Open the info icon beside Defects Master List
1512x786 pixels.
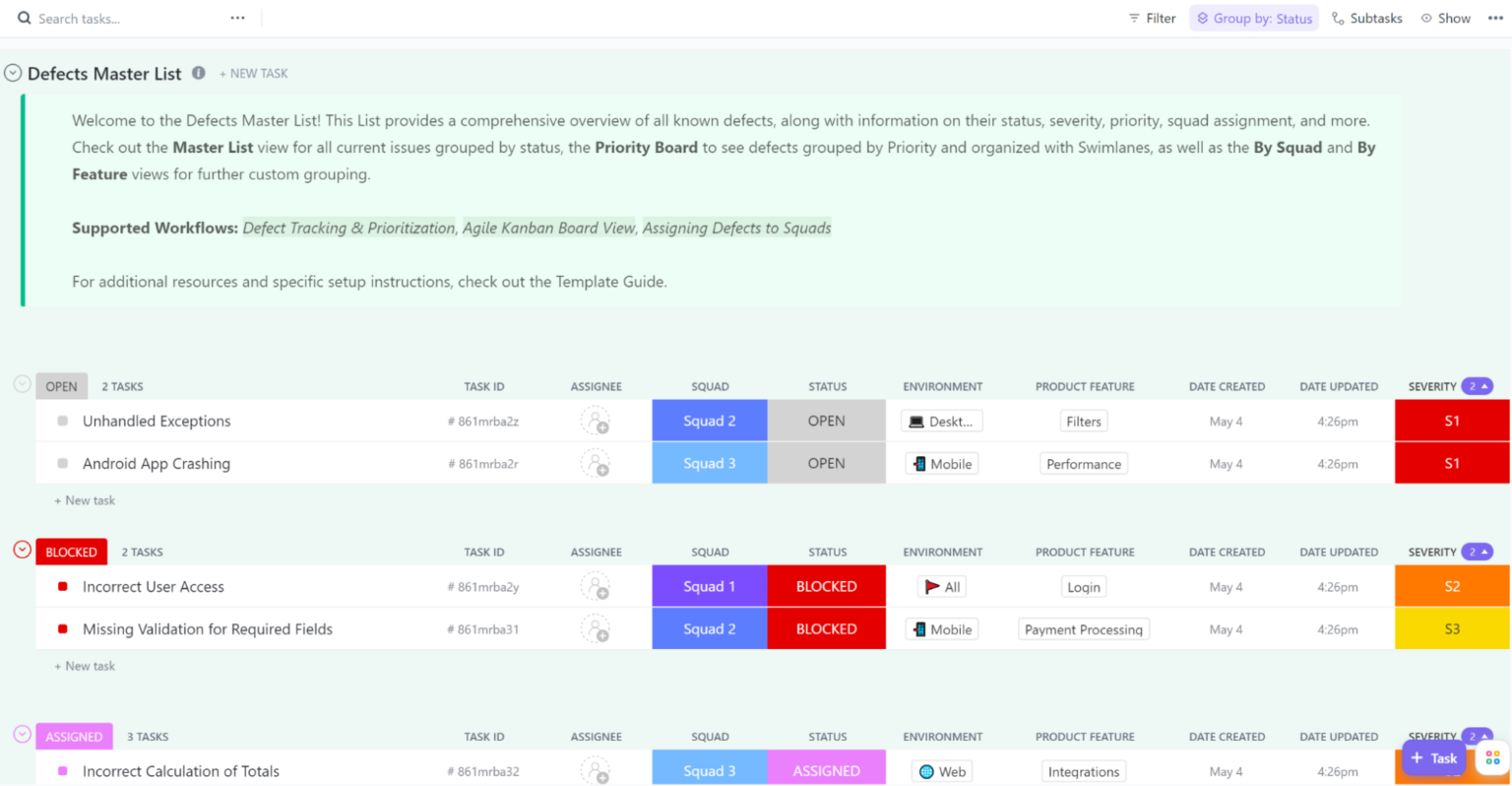pos(200,73)
